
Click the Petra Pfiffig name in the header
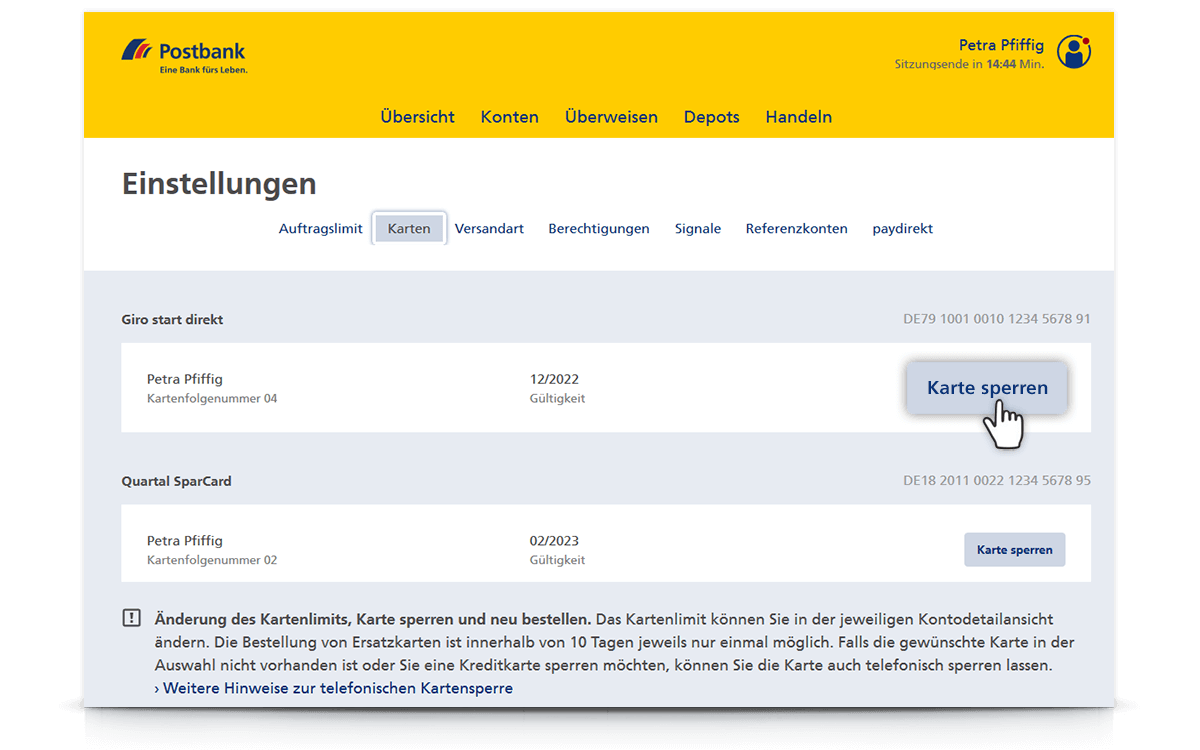click(x=1001, y=45)
